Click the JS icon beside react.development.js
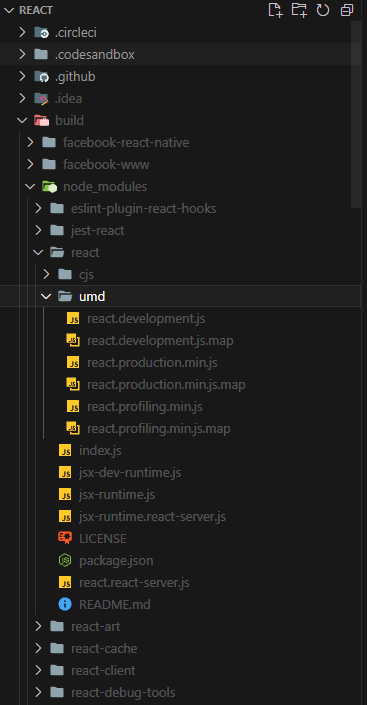Viewport: 367px width, 705px height. [73, 319]
